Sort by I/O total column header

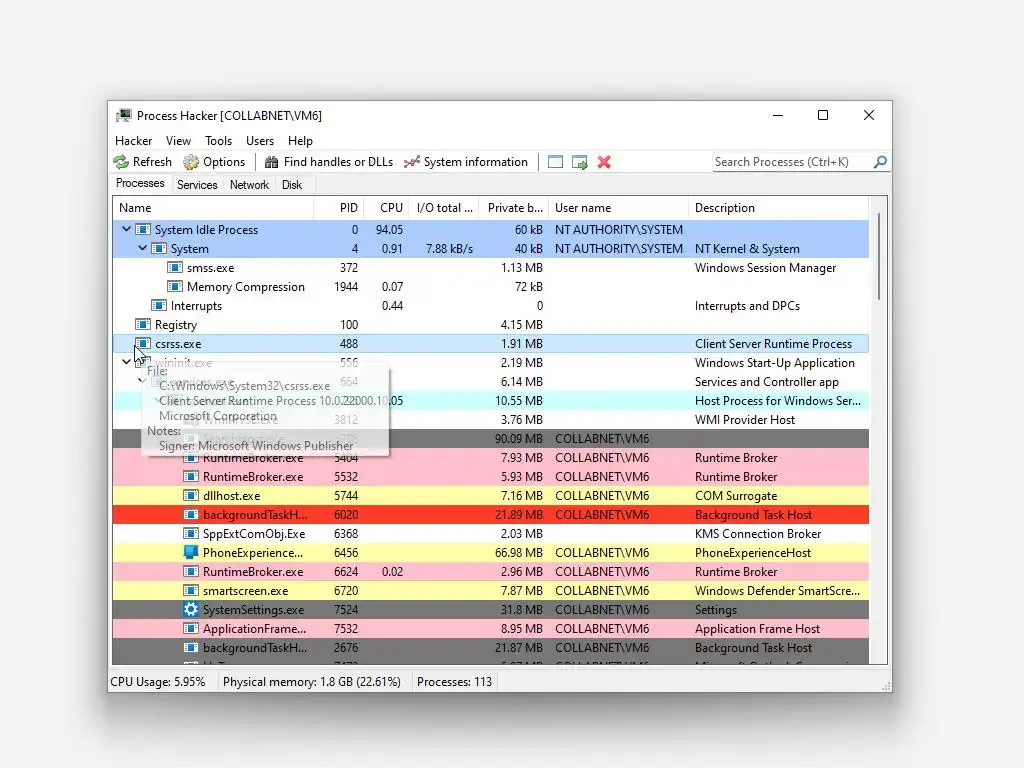click(x=444, y=208)
